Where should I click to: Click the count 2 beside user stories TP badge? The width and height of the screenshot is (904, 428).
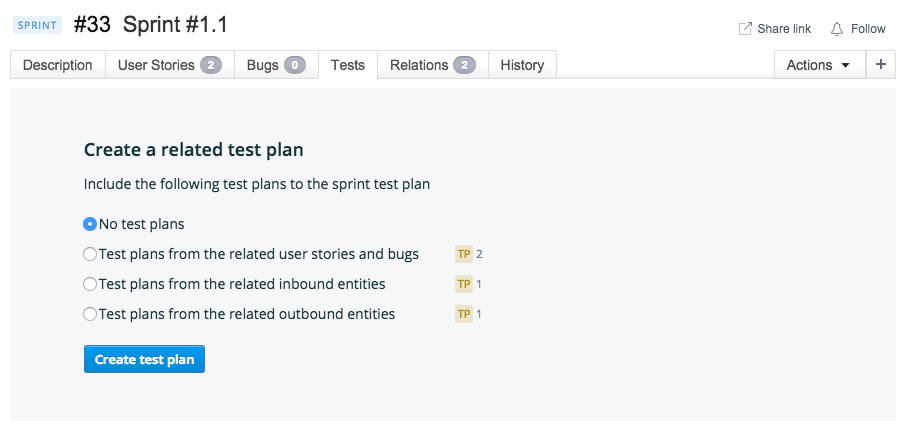coord(479,254)
